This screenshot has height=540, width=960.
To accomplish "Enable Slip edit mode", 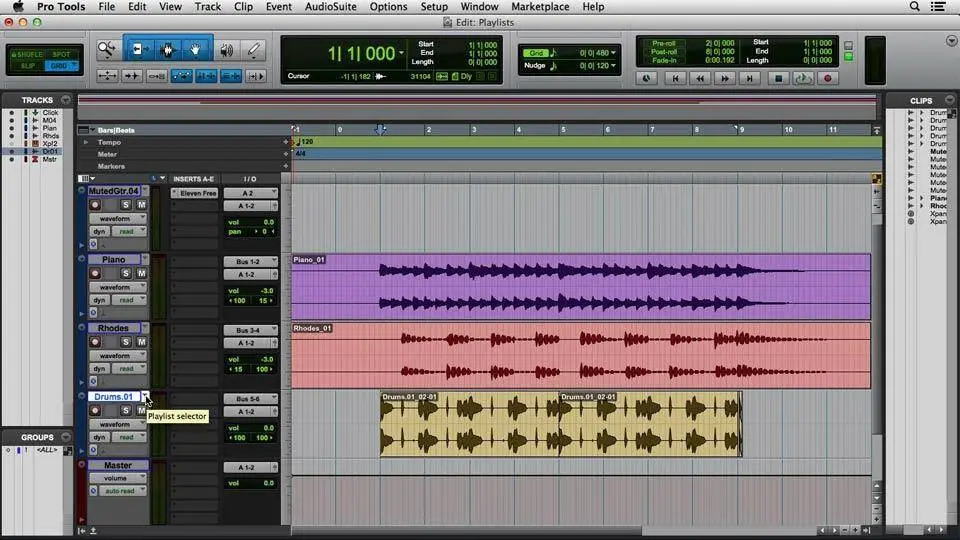I will click(x=26, y=66).
